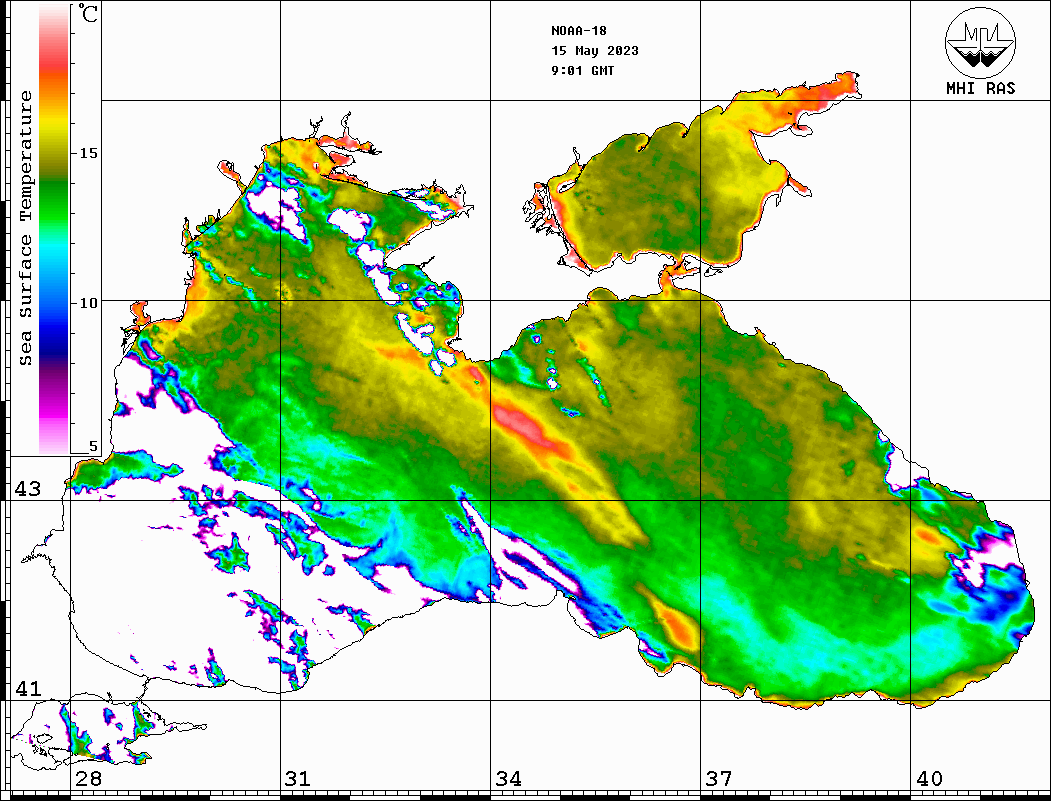Click the "10" scale tick label
The height and width of the screenshot is (801, 1051).
click(x=88, y=304)
